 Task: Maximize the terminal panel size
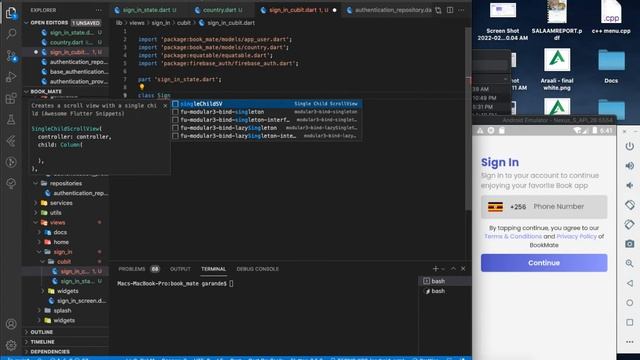click(x=453, y=269)
